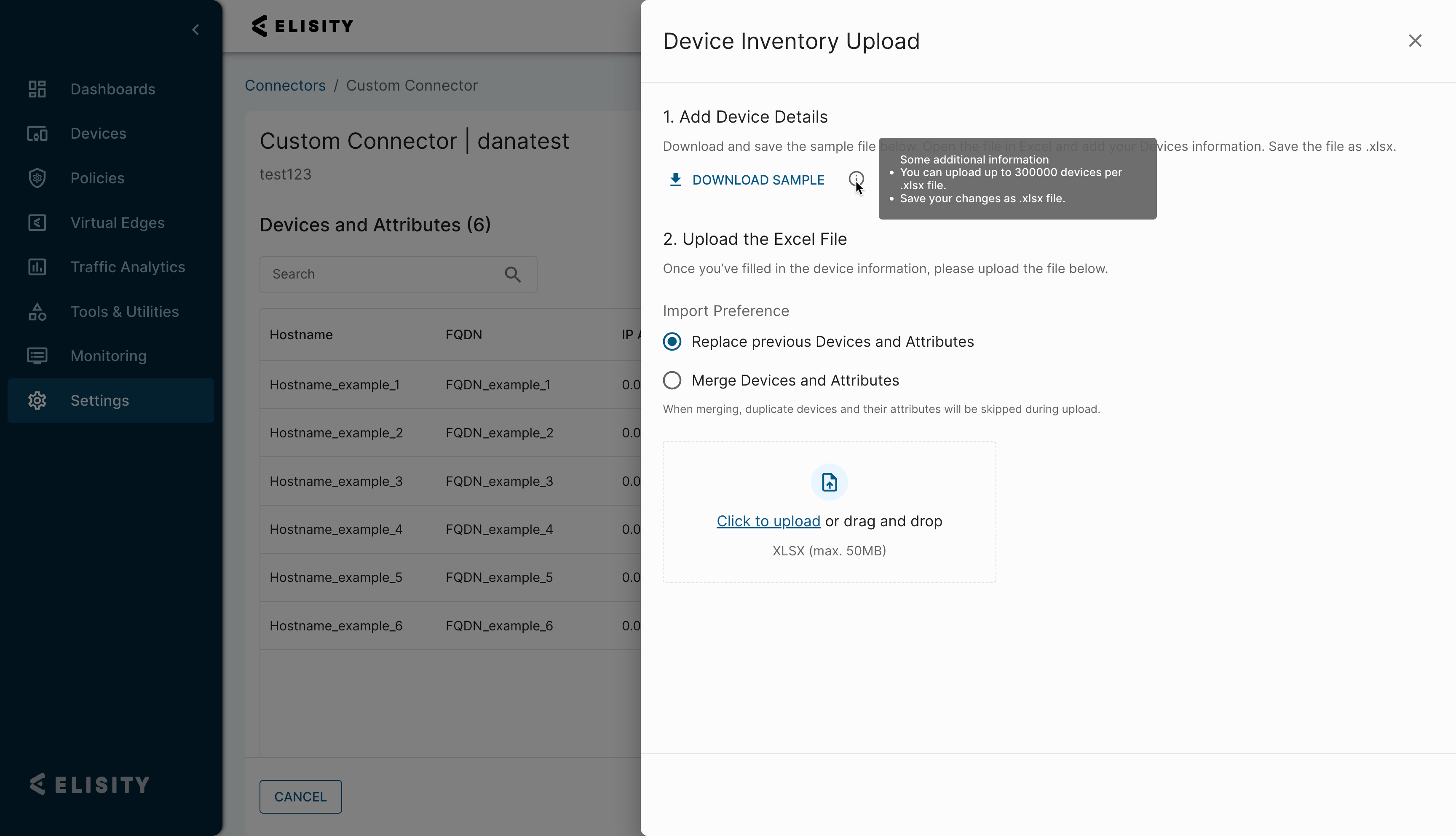Screen dimensions: 1456x836
Task: Click the FQDN_example_3 cell
Action: coord(499,481)
